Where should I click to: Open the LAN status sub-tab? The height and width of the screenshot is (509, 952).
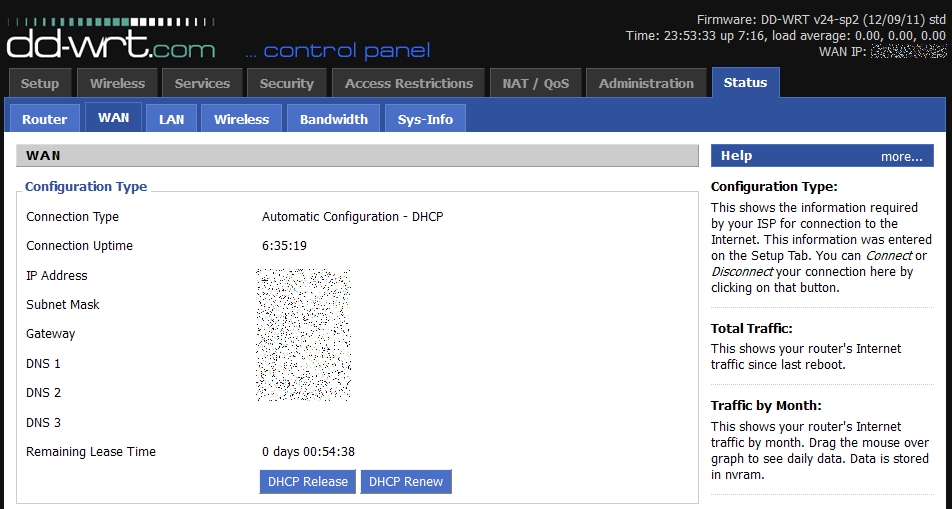[x=171, y=119]
